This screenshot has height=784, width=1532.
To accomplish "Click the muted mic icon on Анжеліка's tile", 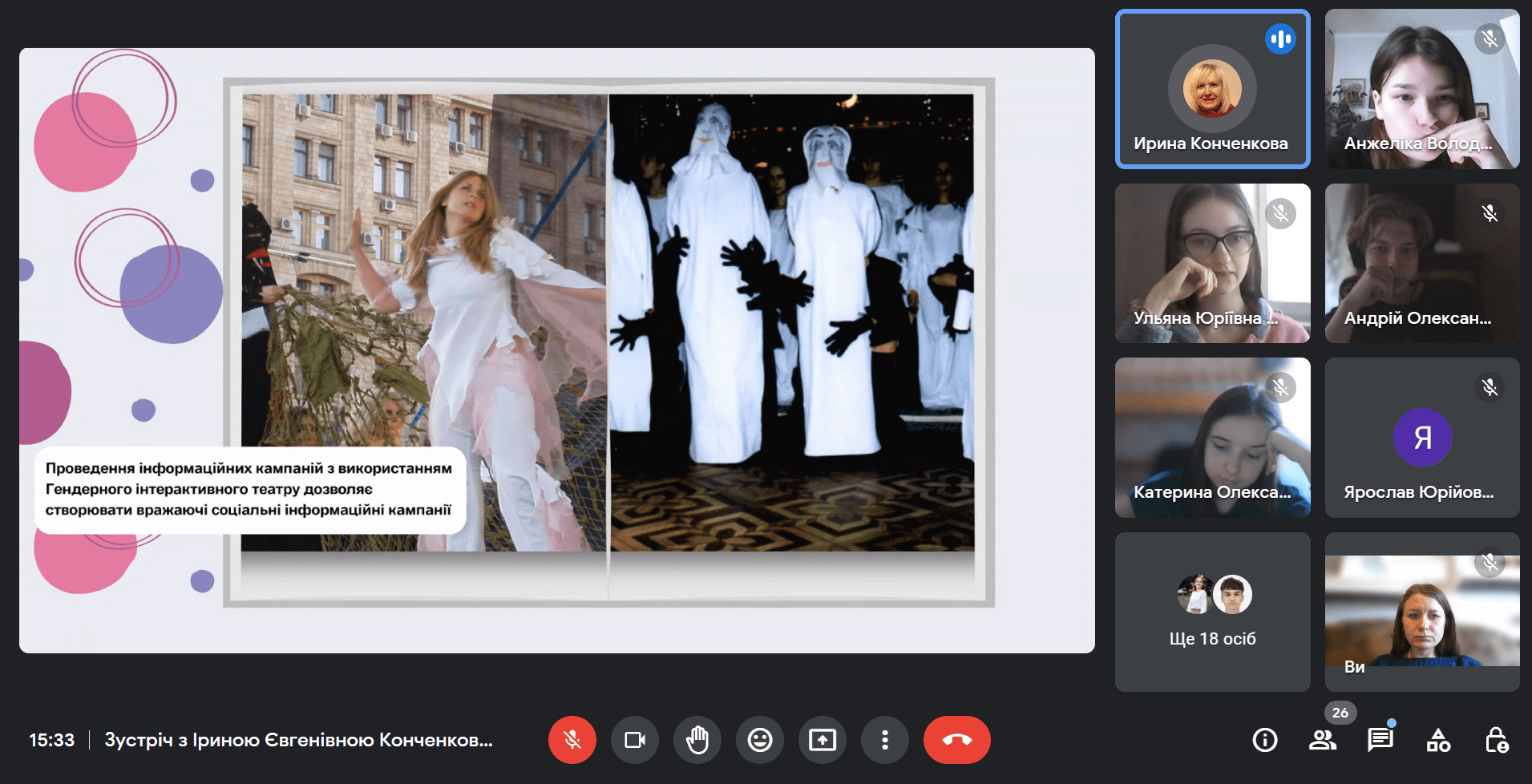I will [1490, 38].
